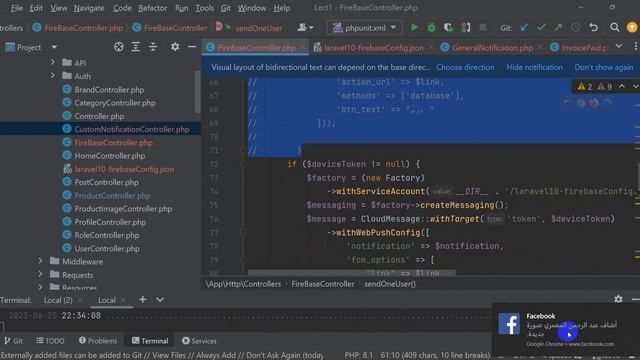Open CategoryController.php in project tree
This screenshot has width=640, height=360.
(x=115, y=103)
